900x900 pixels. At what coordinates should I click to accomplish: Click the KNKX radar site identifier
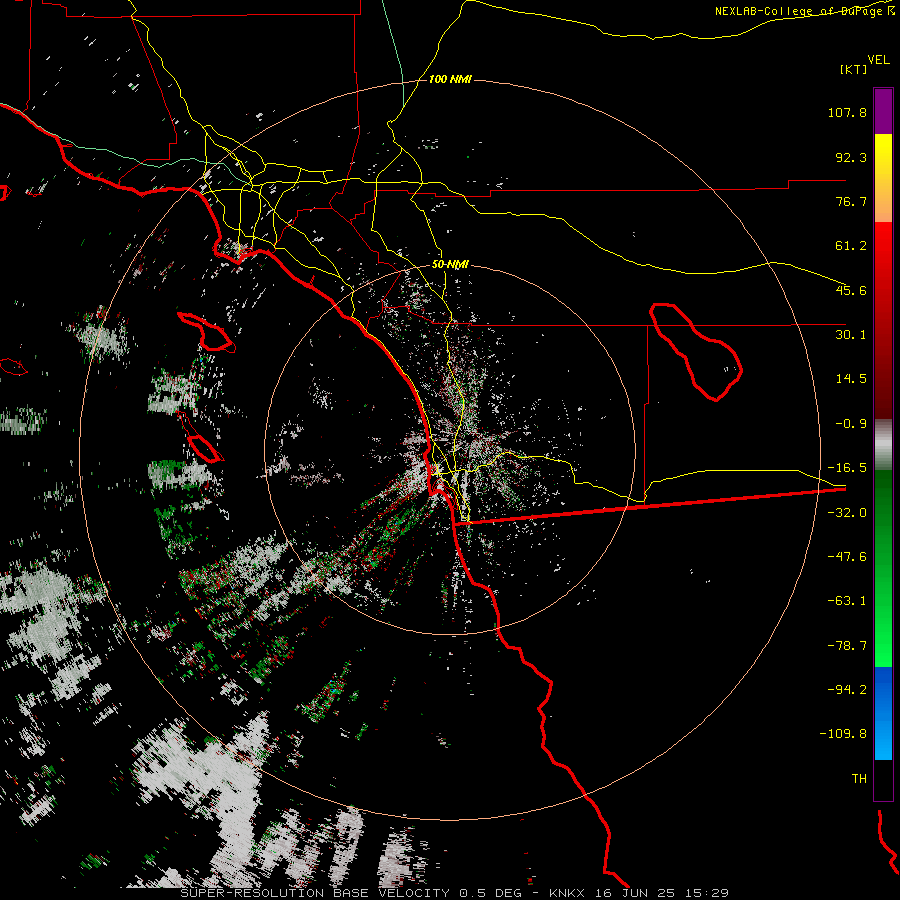[x=567, y=893]
